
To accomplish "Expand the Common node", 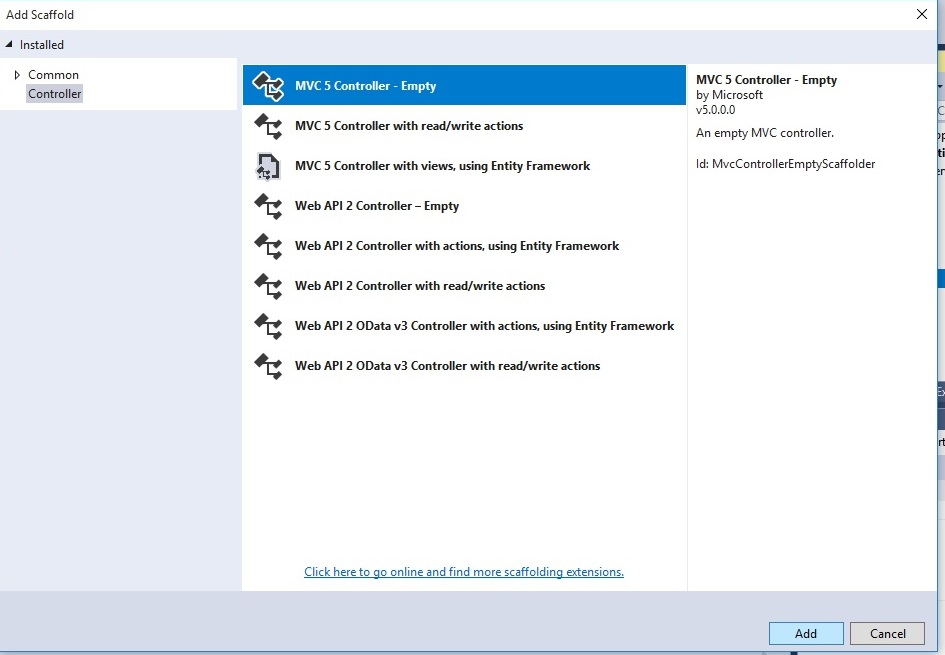I will (17, 74).
